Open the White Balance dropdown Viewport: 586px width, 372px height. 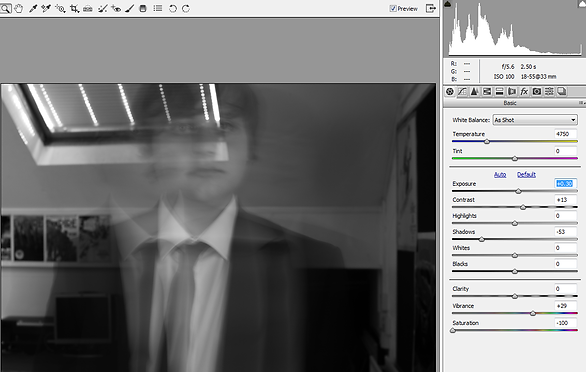click(535, 120)
